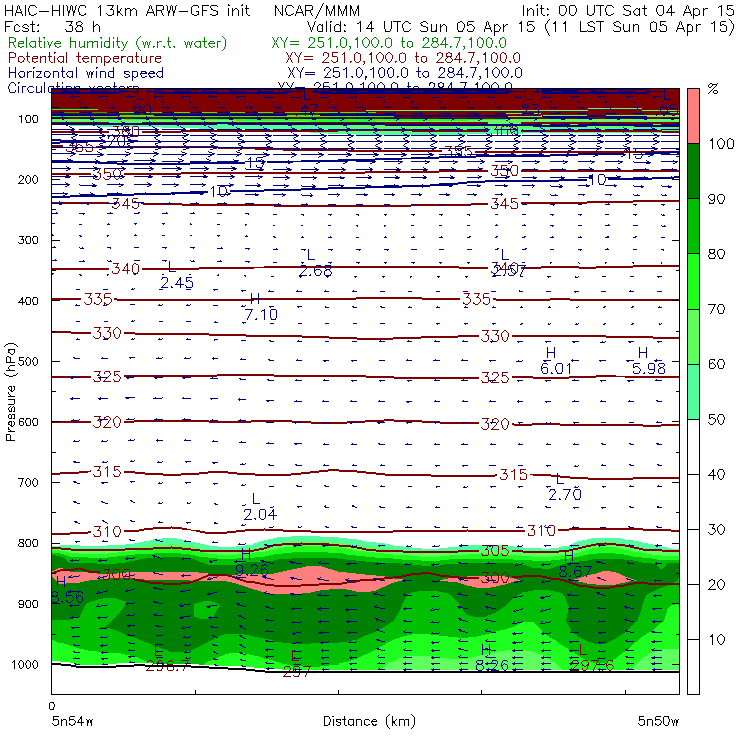Click the "H 8.56" wind maximum marker
The image size is (740, 740).
(x=67, y=590)
